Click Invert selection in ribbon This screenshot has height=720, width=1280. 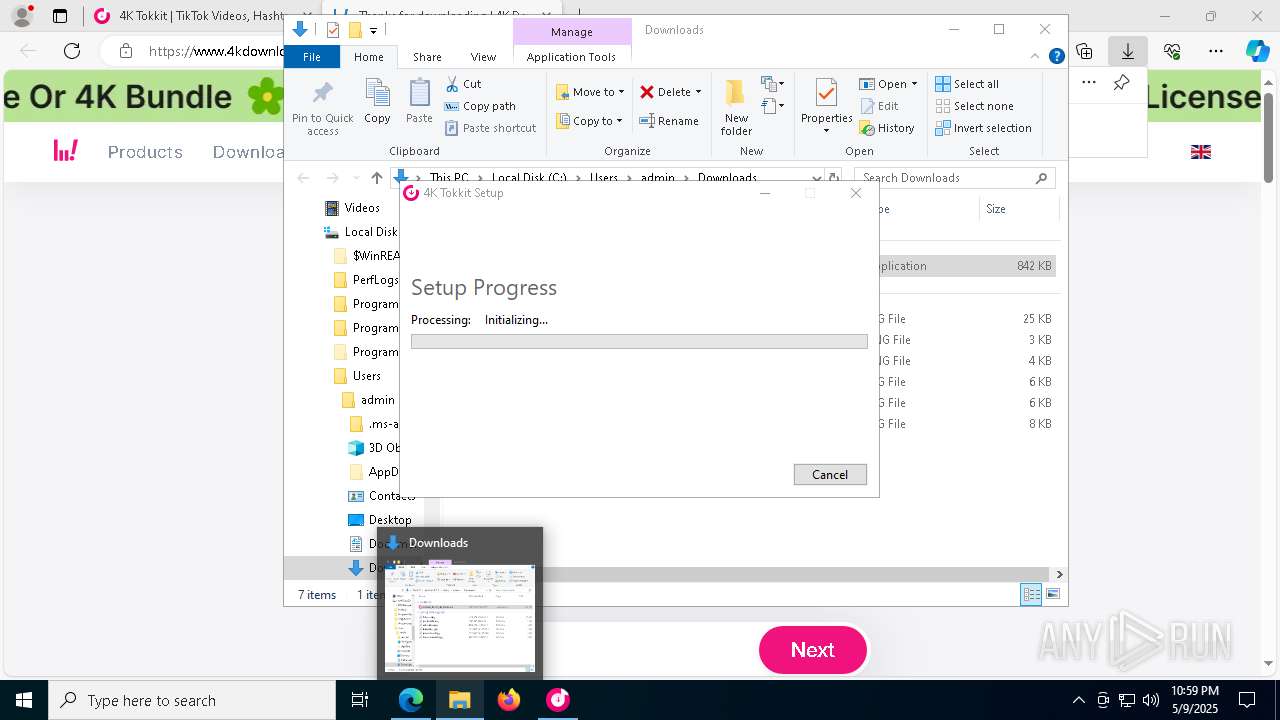983,128
